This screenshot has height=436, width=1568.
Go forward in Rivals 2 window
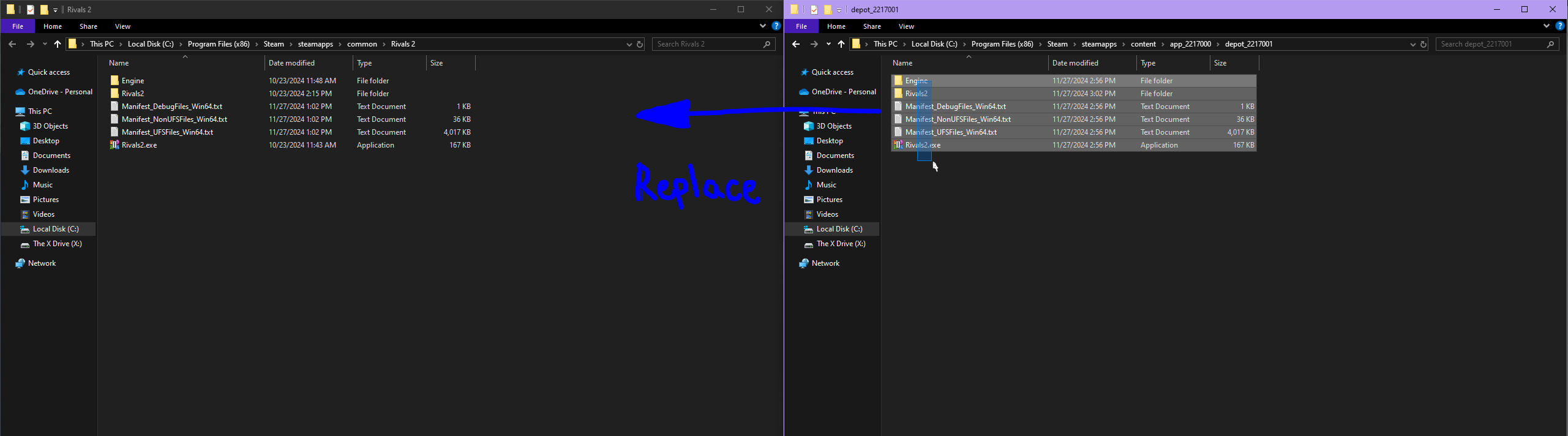point(30,44)
